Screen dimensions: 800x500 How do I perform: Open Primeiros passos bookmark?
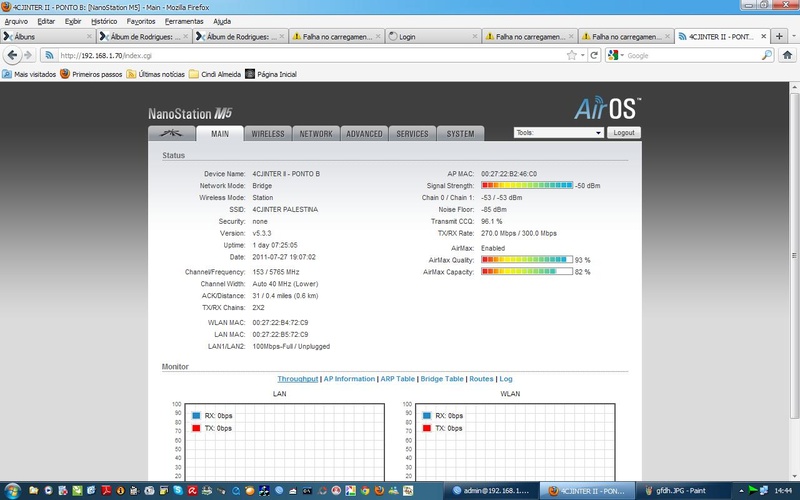(91, 74)
